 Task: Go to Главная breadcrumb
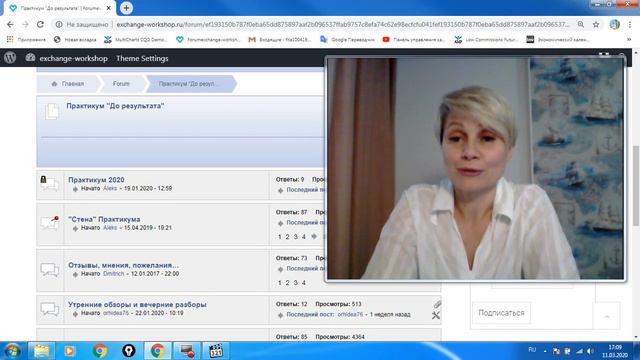click(68, 84)
